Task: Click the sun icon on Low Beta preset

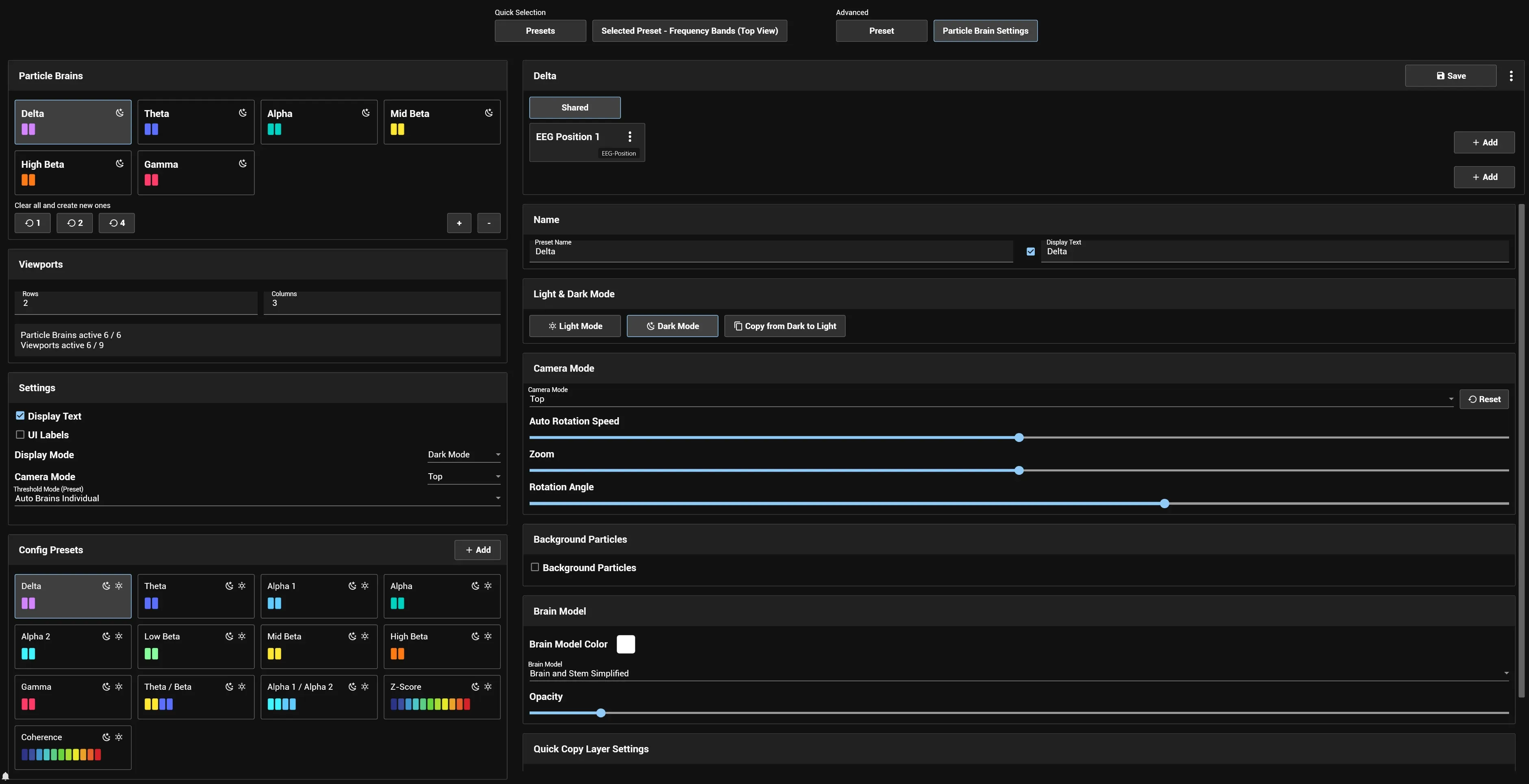Action: [x=241, y=636]
